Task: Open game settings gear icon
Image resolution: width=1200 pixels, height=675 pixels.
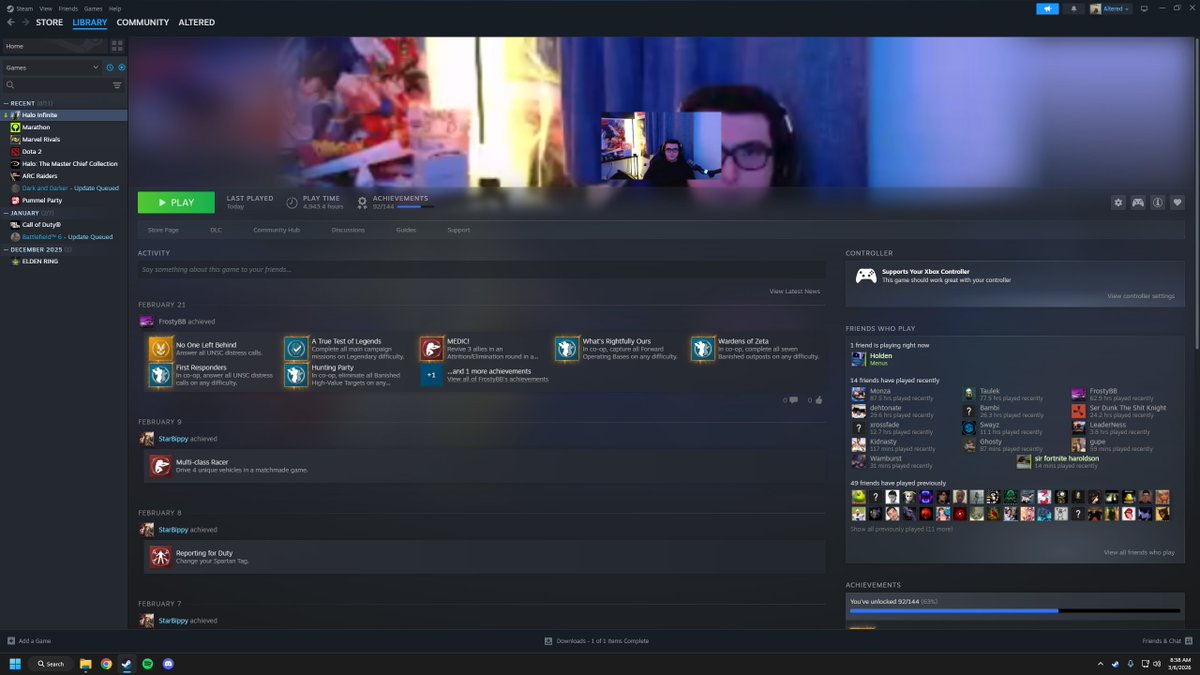Action: coord(1118,202)
